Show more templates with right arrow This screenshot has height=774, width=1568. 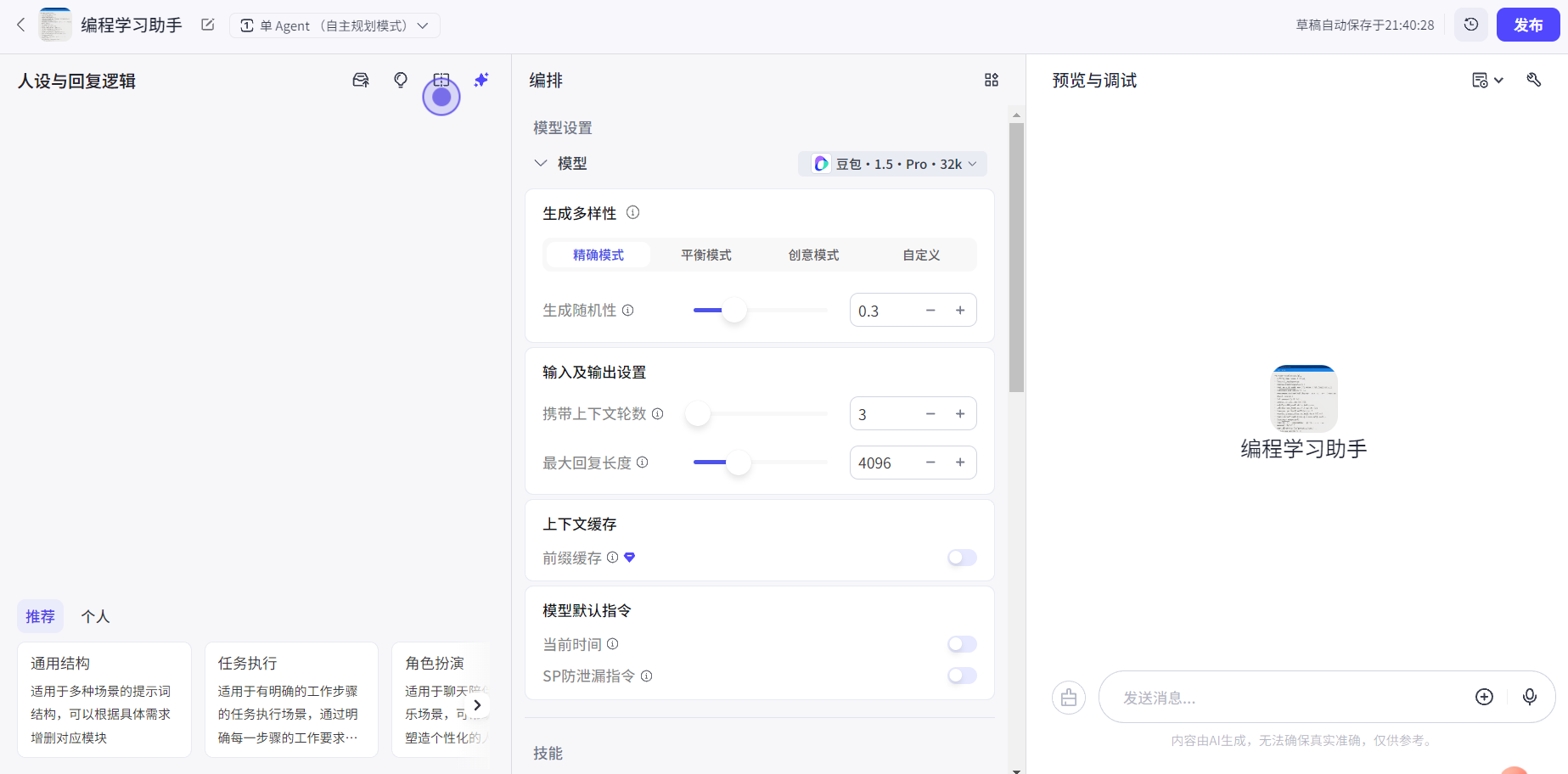pos(477,704)
